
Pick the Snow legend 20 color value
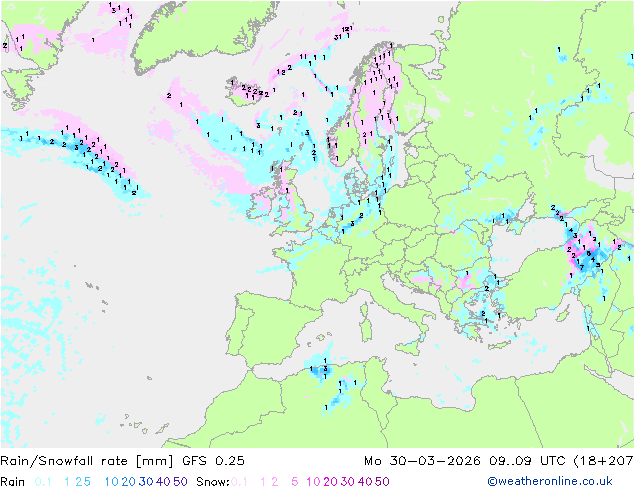pyautogui.click(x=331, y=482)
